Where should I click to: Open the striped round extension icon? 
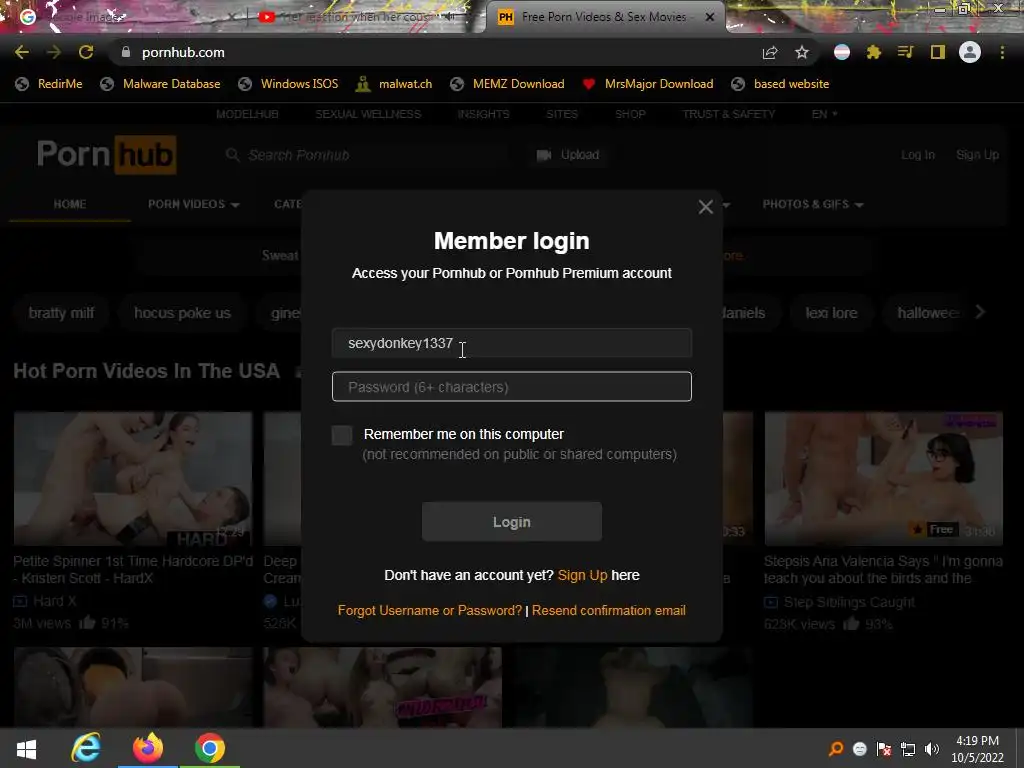842,52
